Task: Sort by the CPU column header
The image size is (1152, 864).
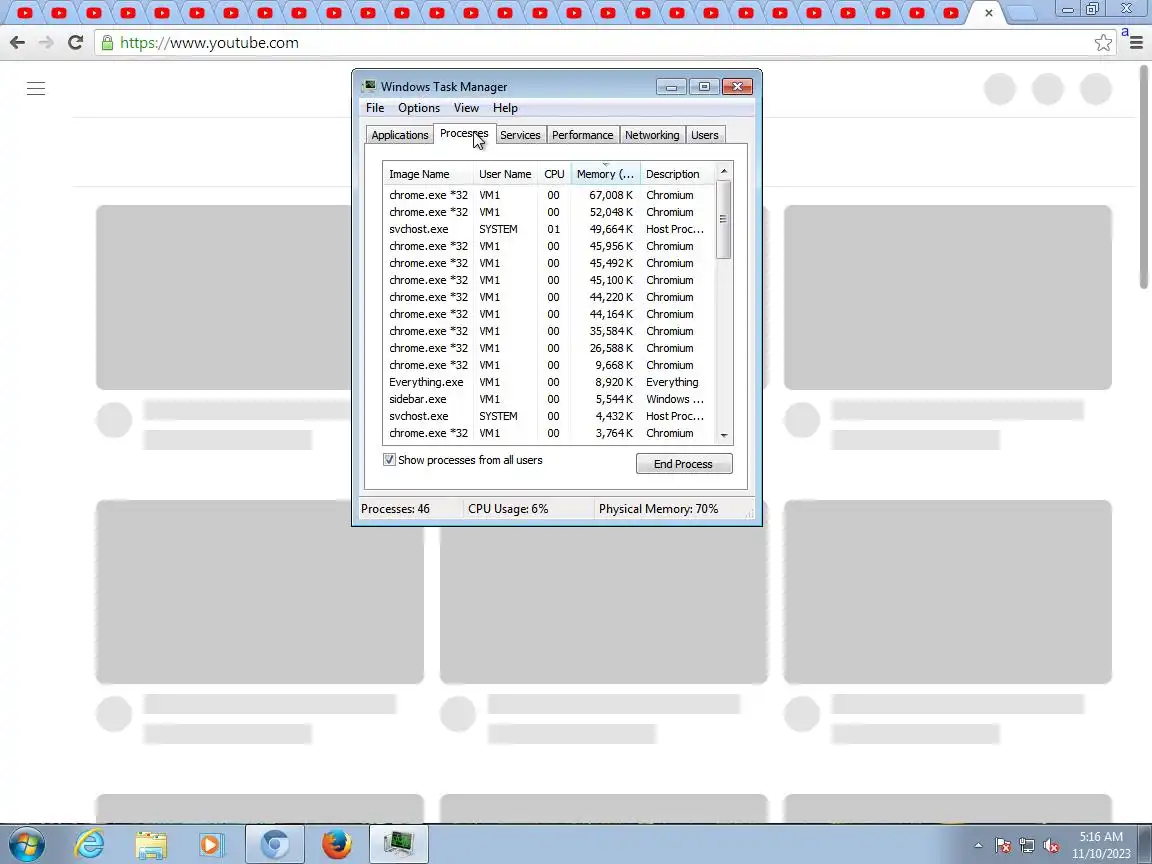Action: [x=555, y=174]
